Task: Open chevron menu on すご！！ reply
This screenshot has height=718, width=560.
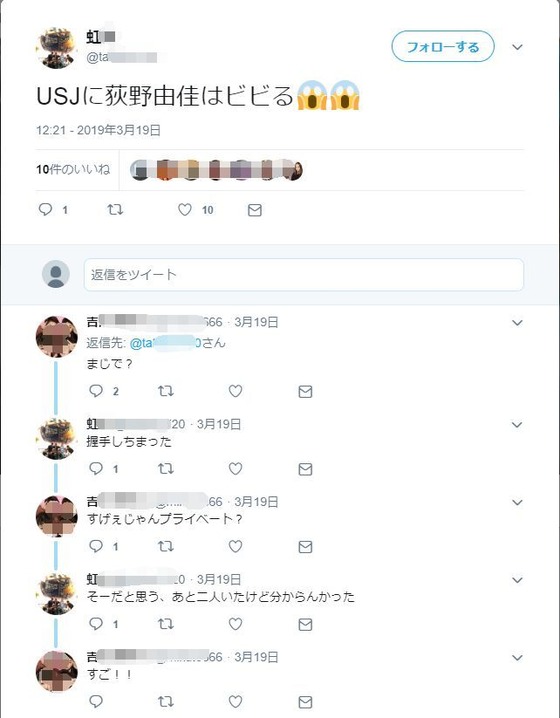Action: [517, 658]
